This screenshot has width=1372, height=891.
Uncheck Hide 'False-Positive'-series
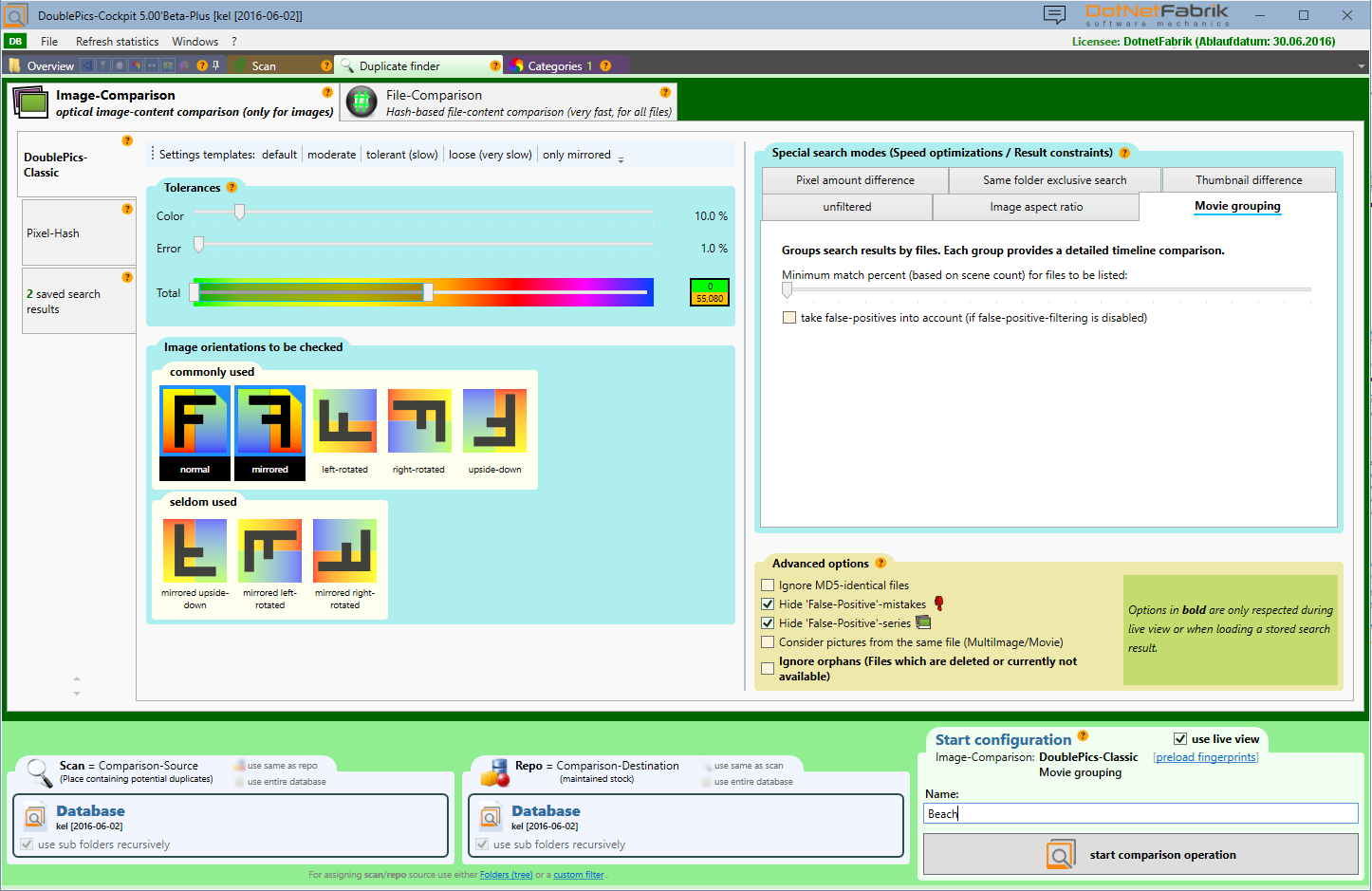click(768, 623)
